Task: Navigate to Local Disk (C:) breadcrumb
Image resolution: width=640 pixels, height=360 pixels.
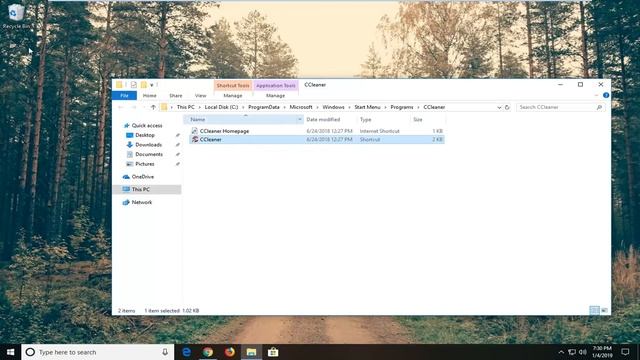Action: [x=221, y=107]
